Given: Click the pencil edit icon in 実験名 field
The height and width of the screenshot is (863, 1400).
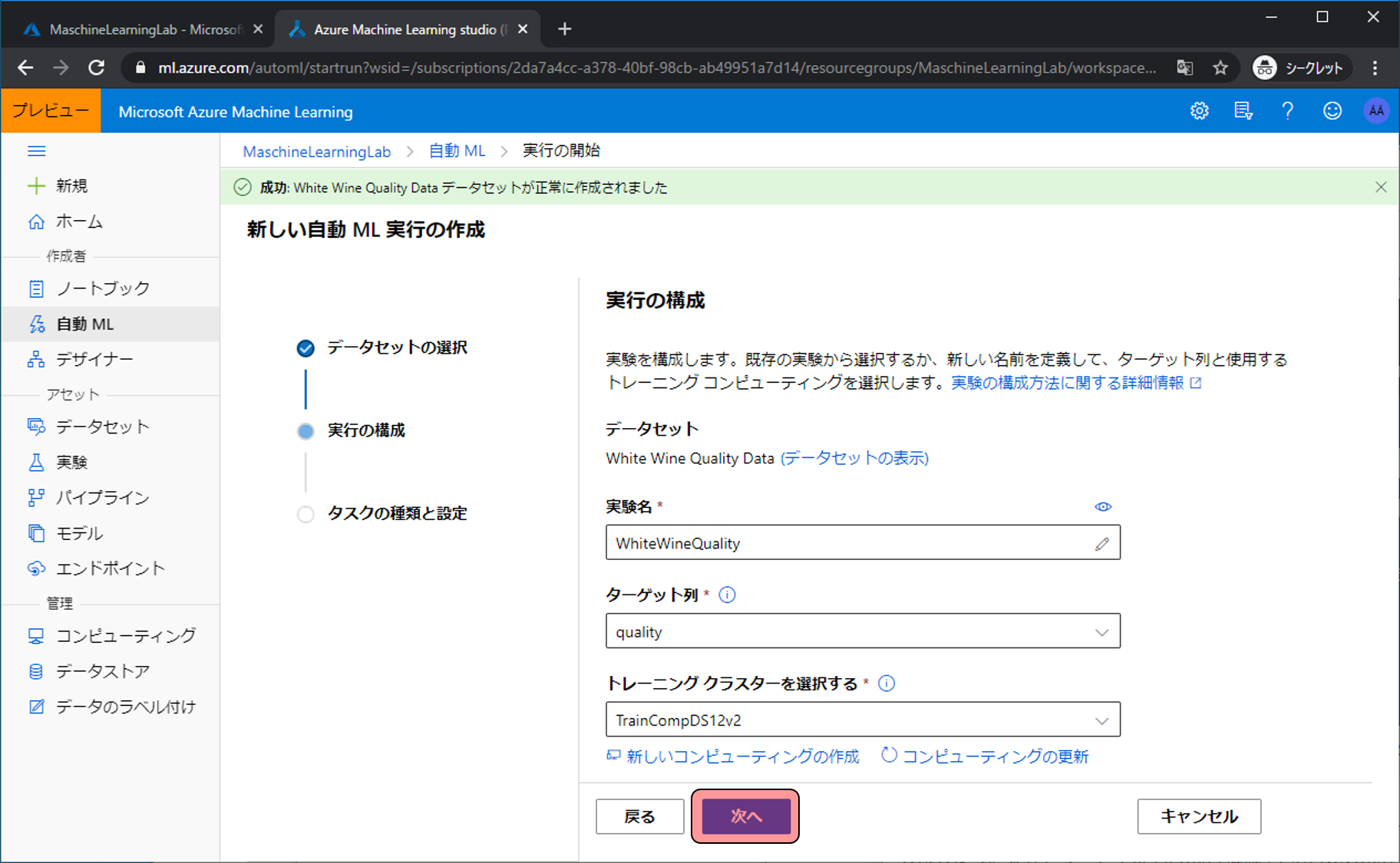Looking at the screenshot, I should coord(1101,544).
